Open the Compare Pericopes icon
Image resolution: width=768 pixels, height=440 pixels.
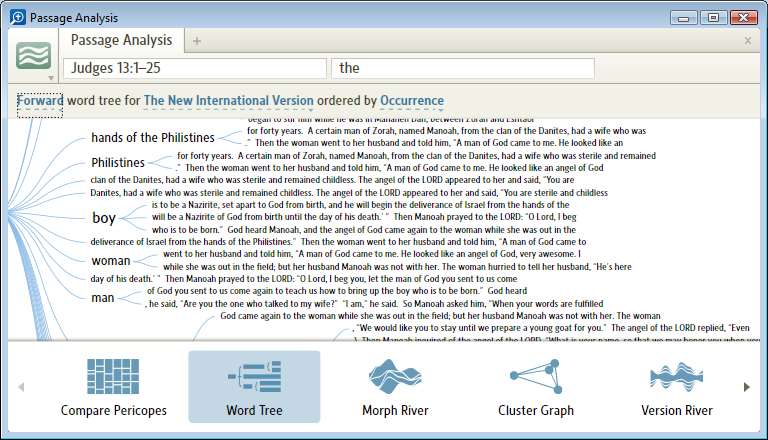[113, 376]
